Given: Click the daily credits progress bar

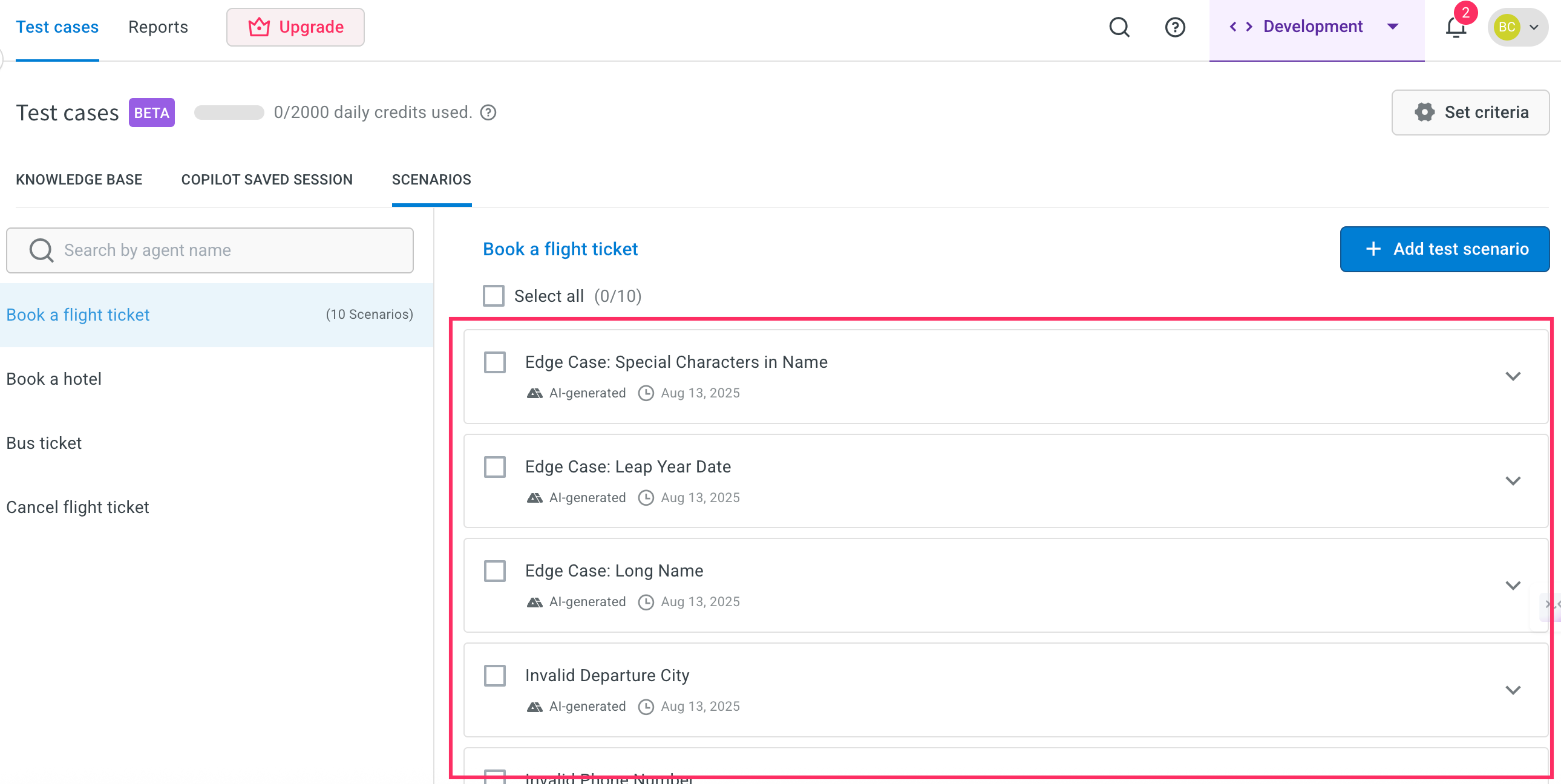Looking at the screenshot, I should point(229,113).
